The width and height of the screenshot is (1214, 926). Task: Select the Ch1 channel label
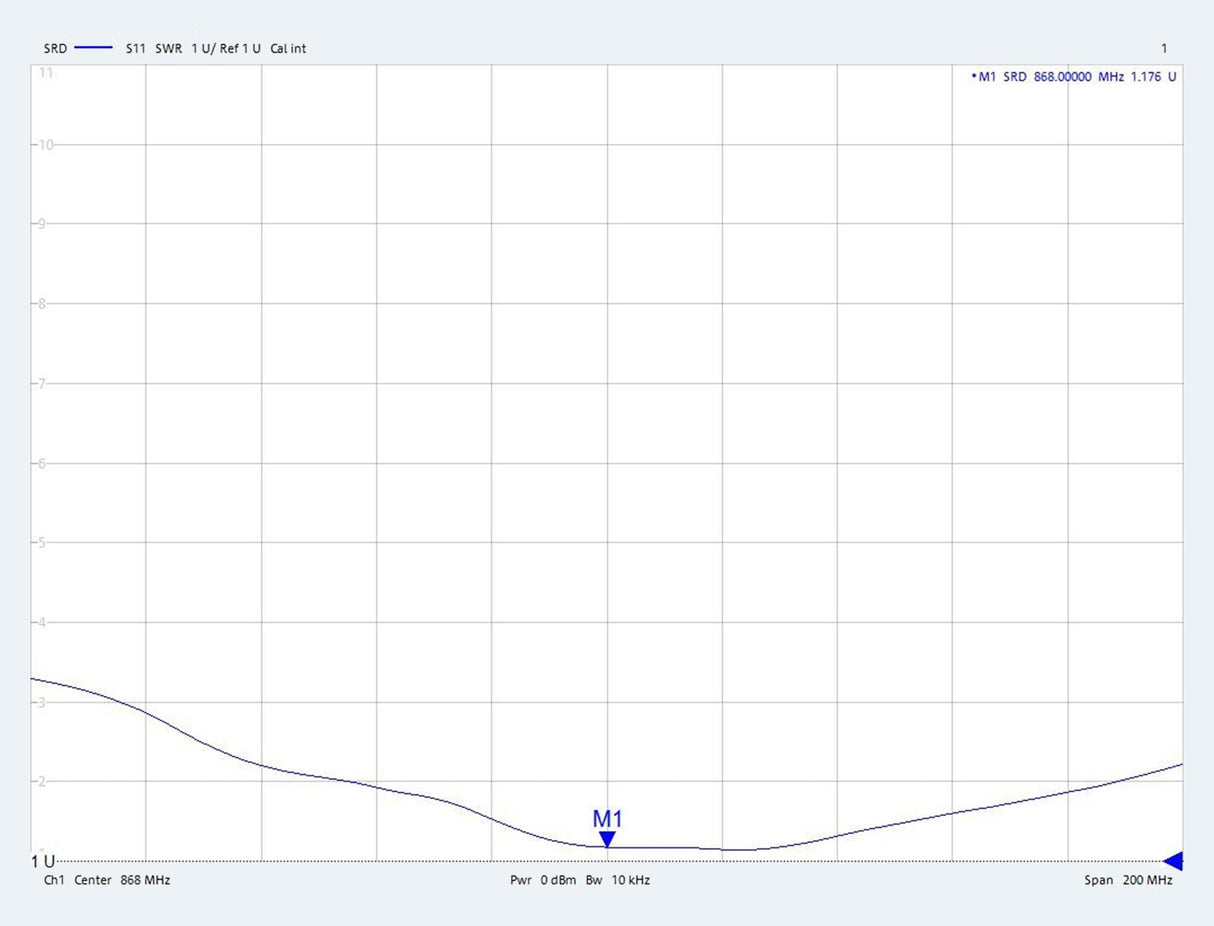tap(54, 880)
